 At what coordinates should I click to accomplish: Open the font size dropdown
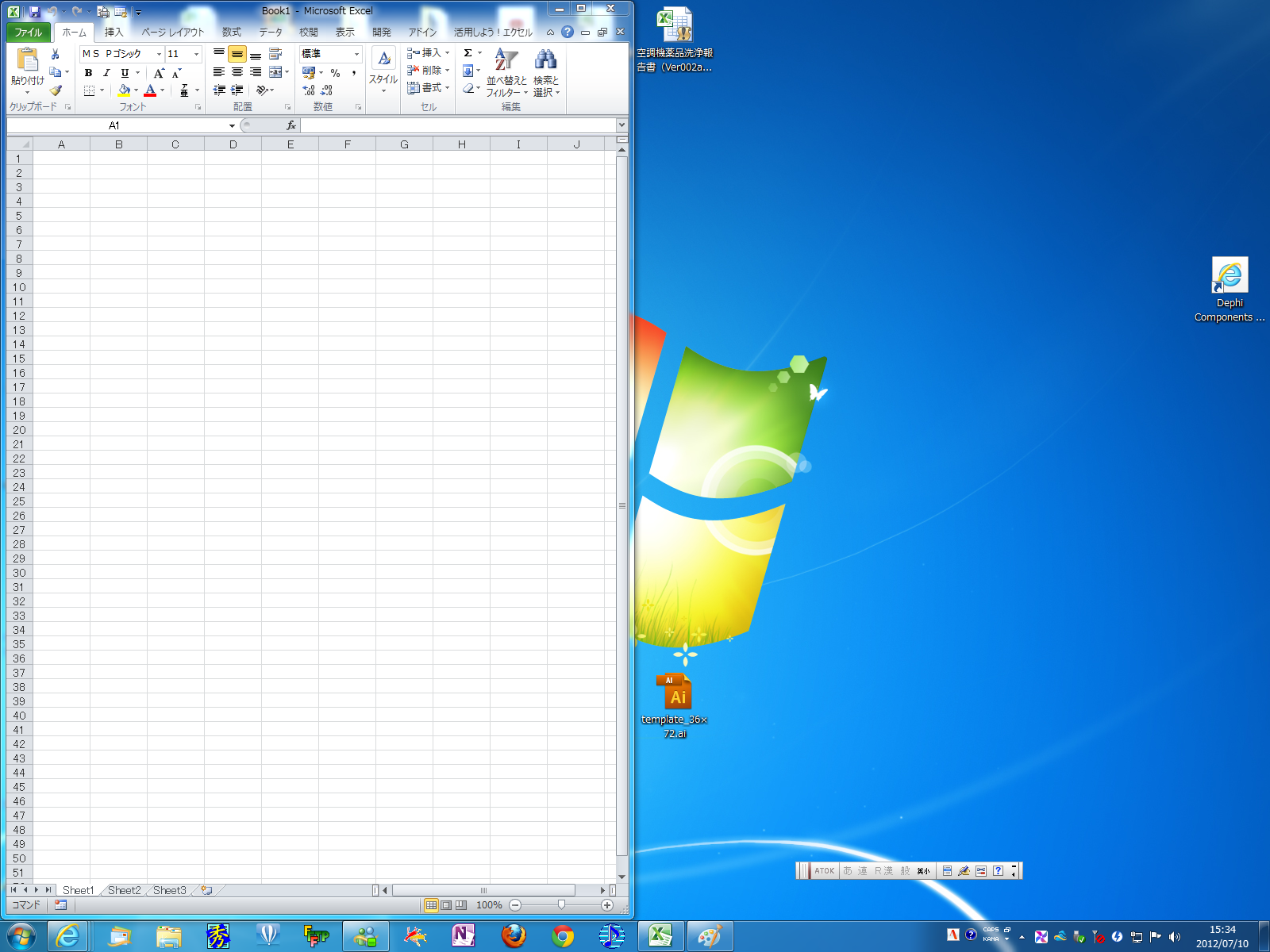point(196,54)
